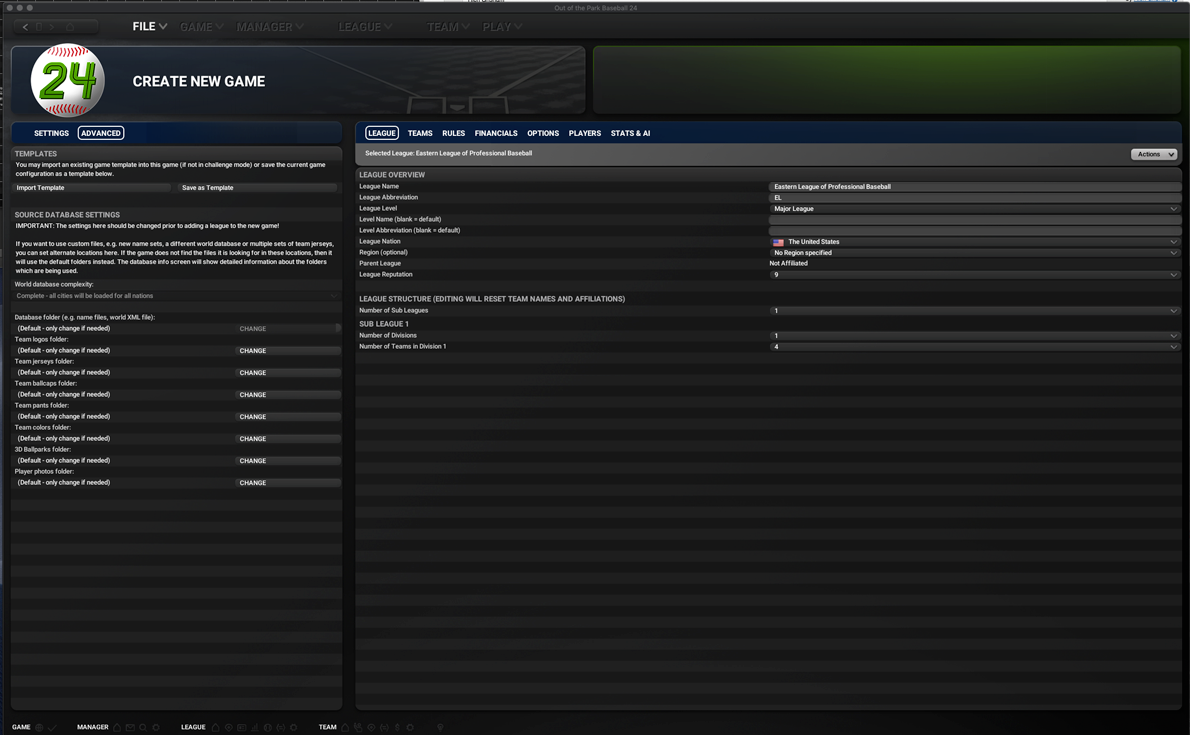Open the League Level dropdown
This screenshot has width=1190, height=735.
[974, 209]
